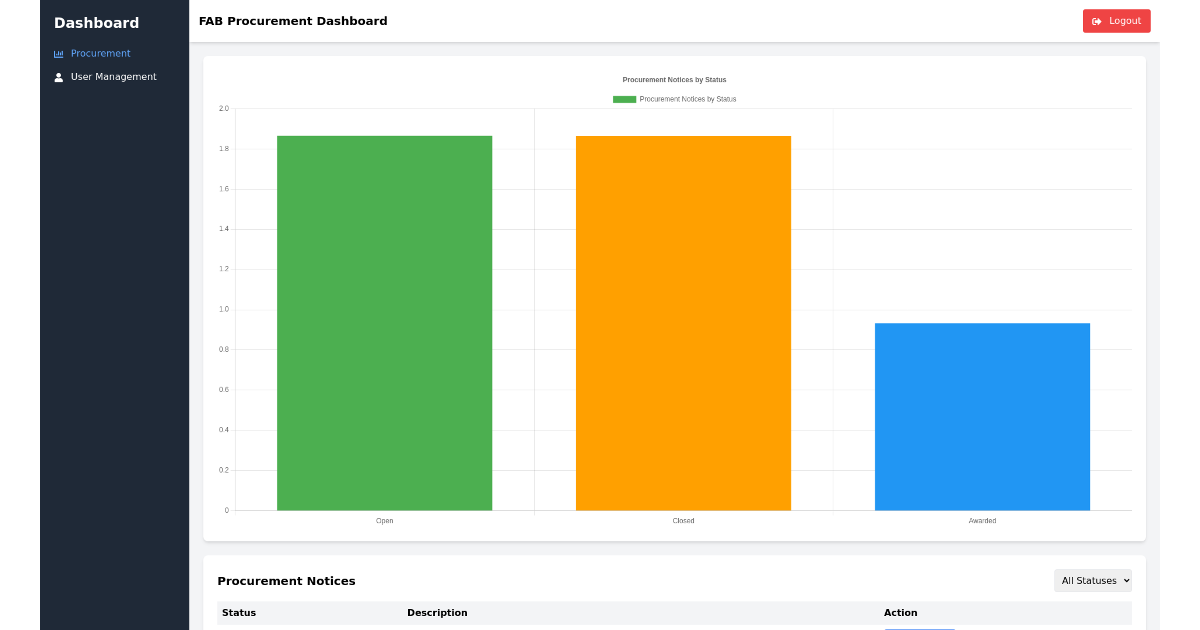Click the red Logout button

1116,20
